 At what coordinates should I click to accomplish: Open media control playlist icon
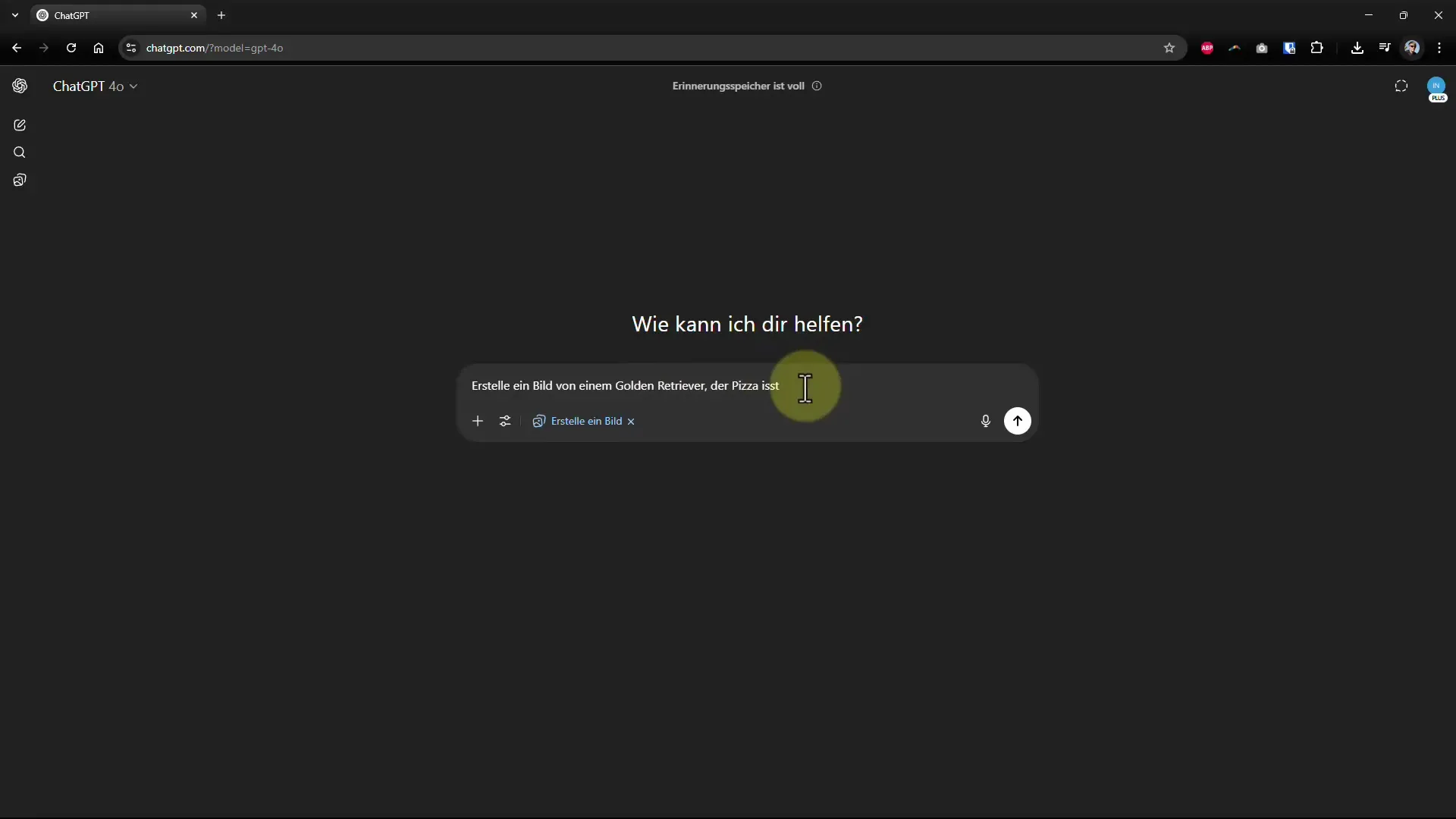[x=1385, y=48]
